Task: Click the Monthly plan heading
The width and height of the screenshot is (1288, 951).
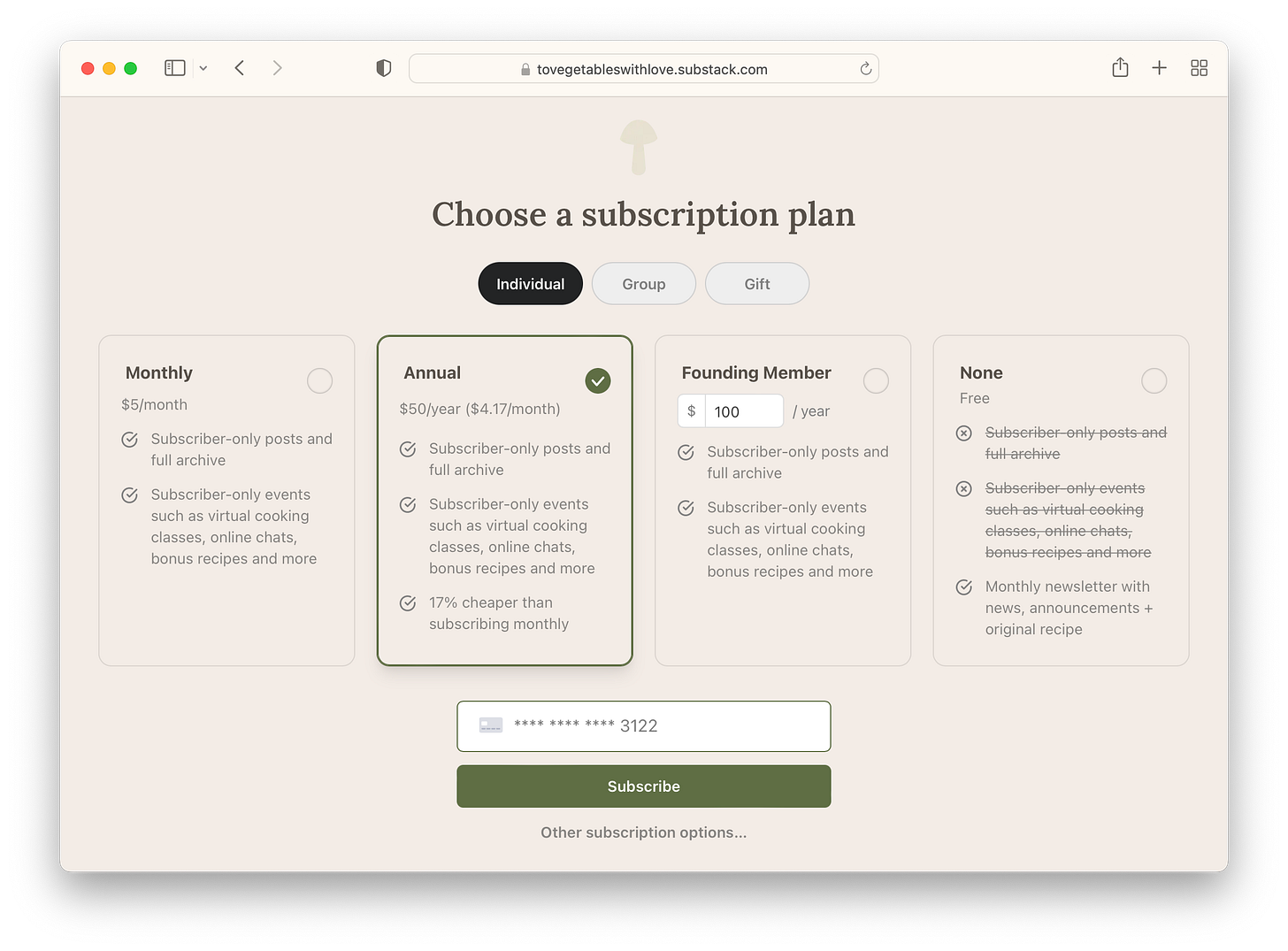Action: pos(159,372)
